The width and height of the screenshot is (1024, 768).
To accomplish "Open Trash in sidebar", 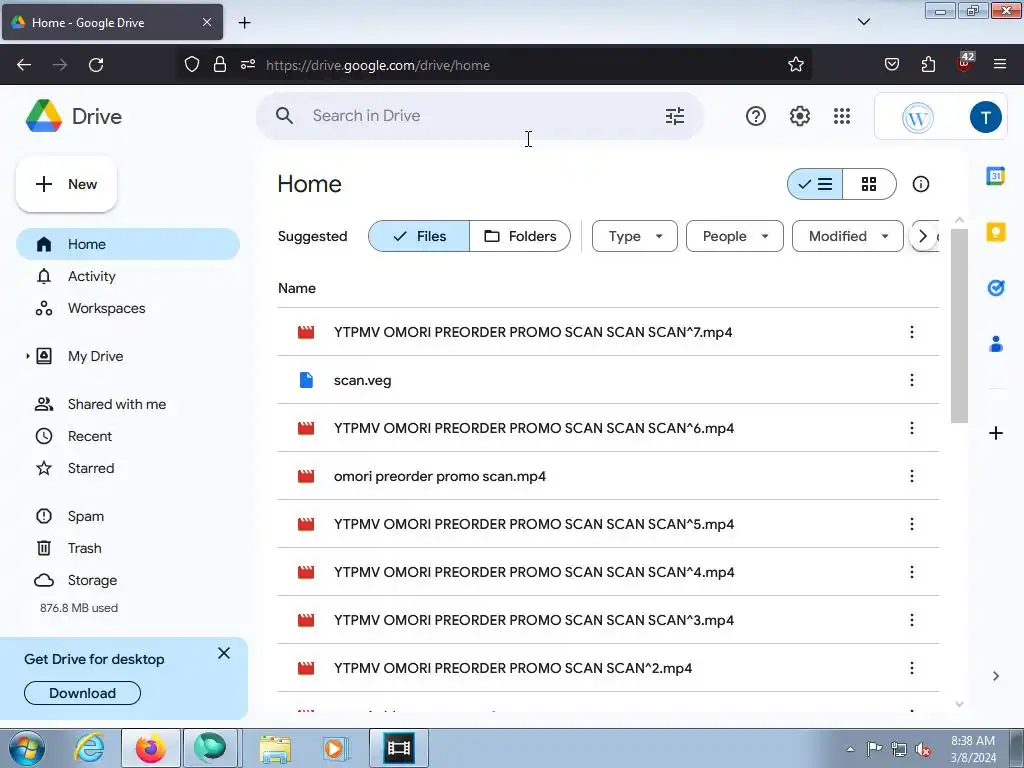I will coord(128,548).
